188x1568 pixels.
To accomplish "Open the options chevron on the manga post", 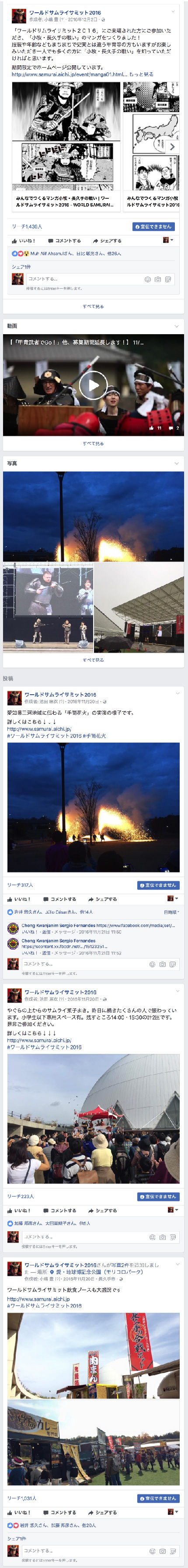I will pyautogui.click(x=174, y=11).
